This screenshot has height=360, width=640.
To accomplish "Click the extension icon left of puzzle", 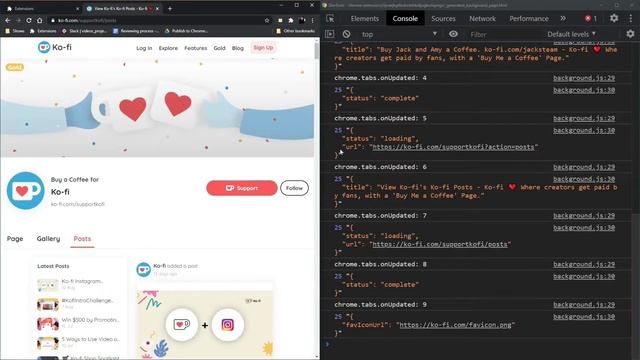I will click(x=280, y=20).
